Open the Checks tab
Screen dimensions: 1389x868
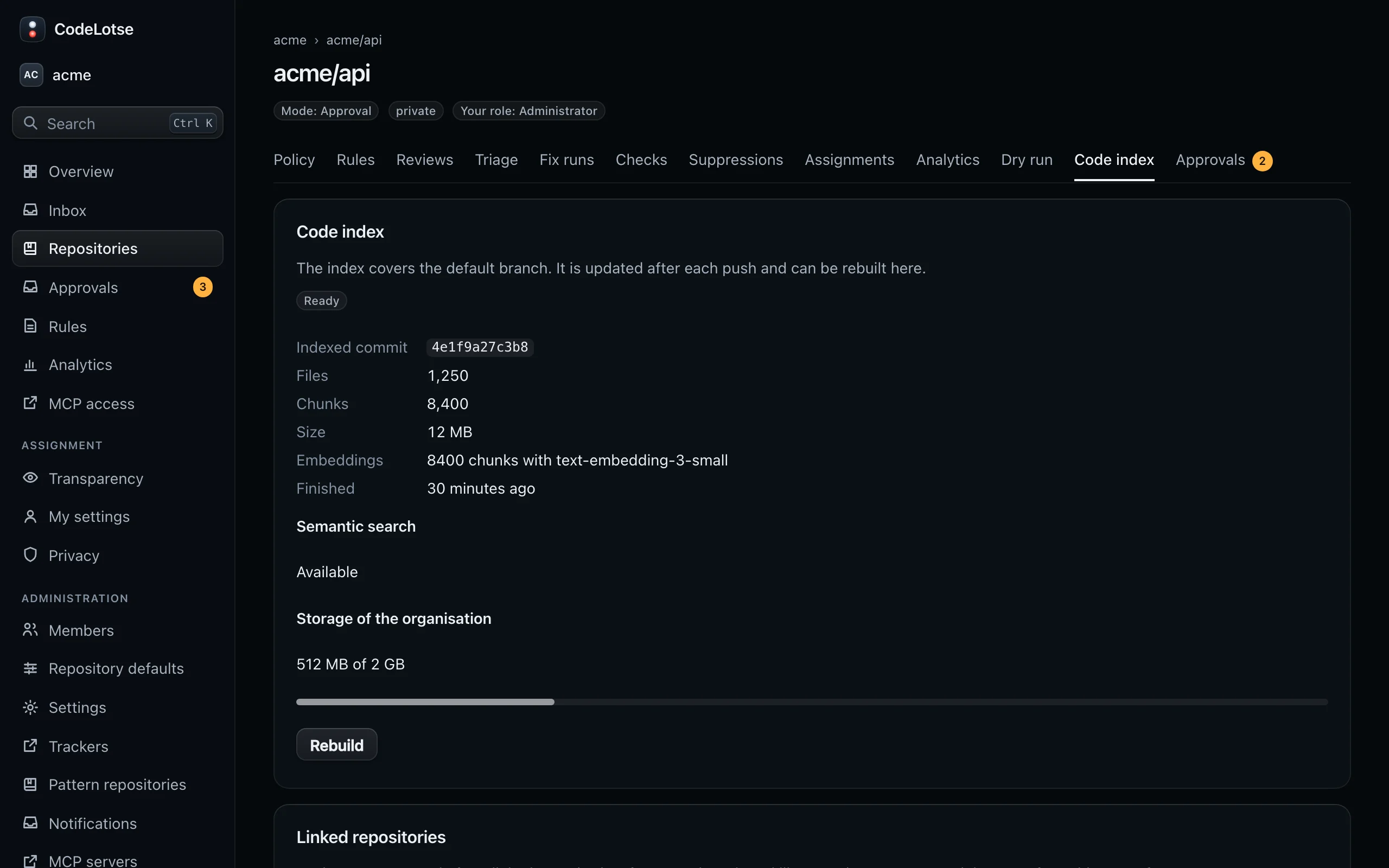click(x=641, y=159)
